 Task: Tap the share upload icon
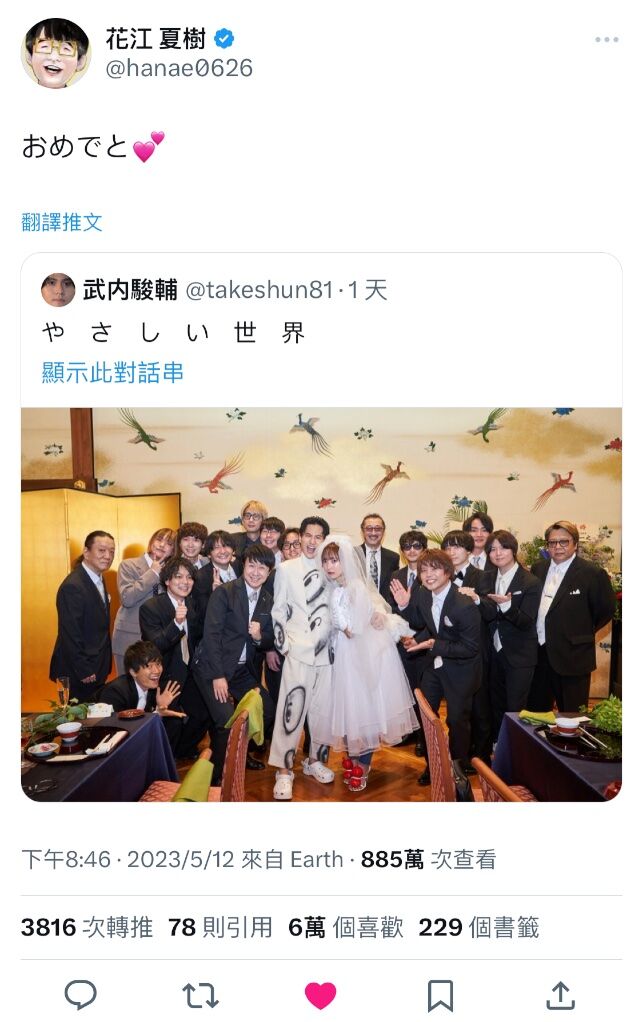click(560, 995)
